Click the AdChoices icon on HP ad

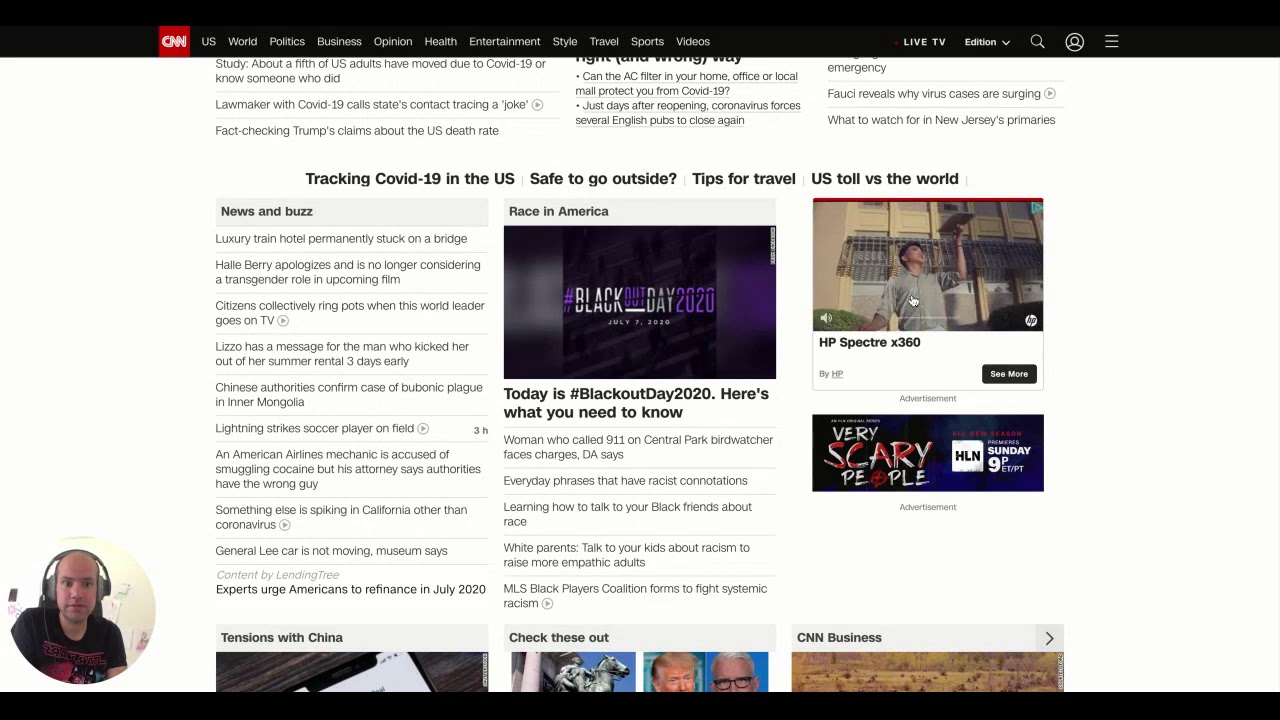point(1037,208)
